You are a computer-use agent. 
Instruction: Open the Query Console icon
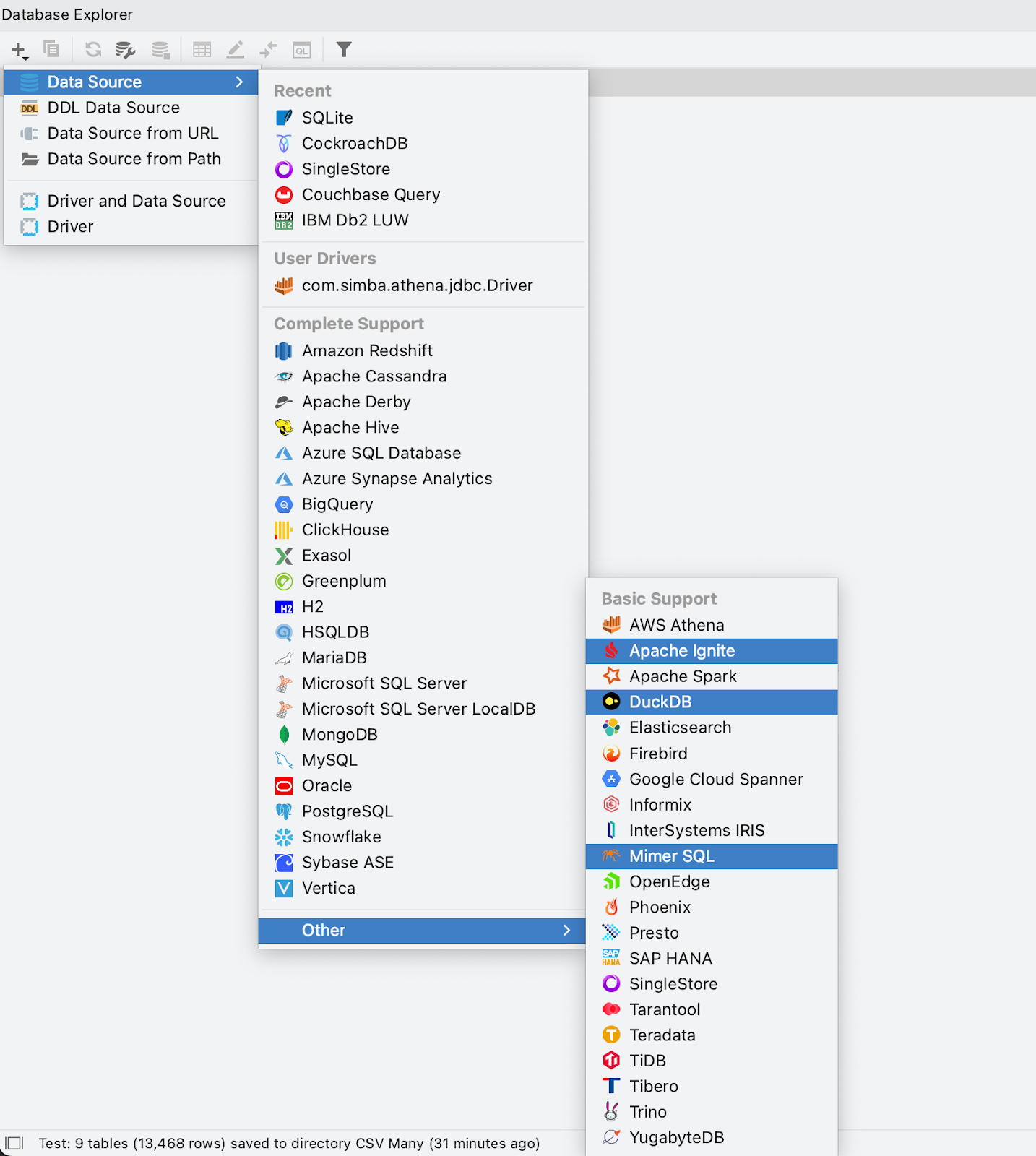click(302, 50)
